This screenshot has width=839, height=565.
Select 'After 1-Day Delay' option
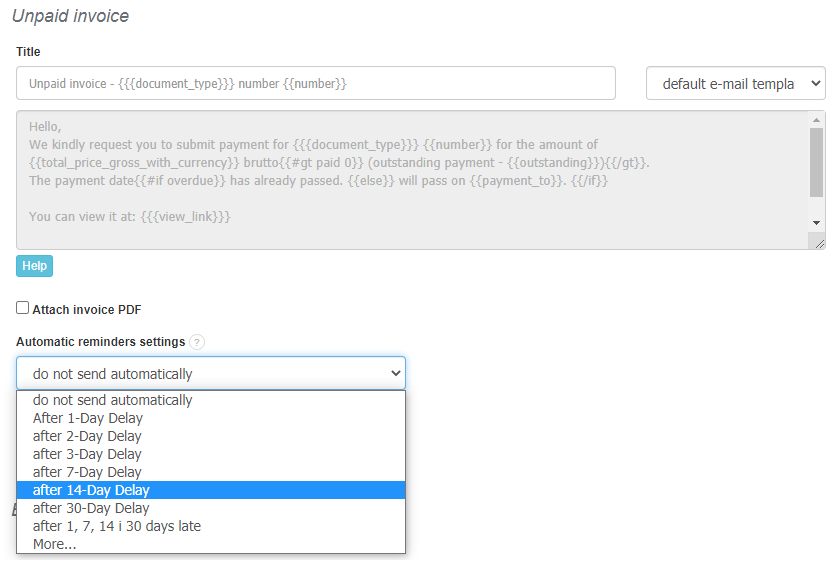[88, 418]
